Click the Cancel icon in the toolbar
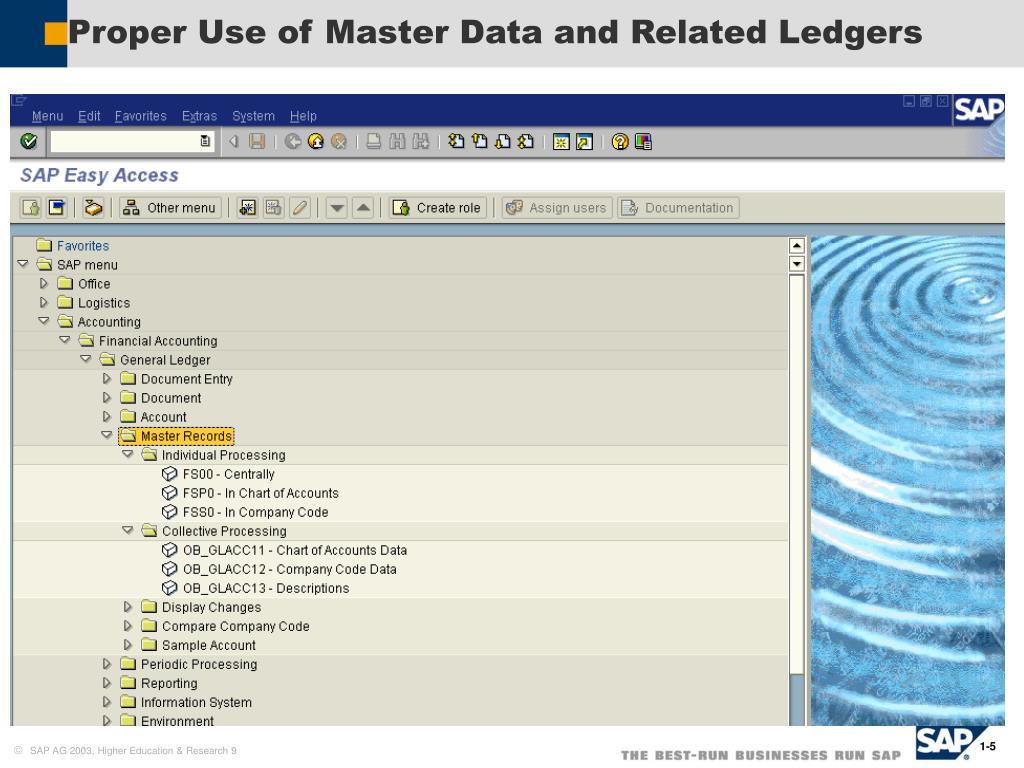The width and height of the screenshot is (1024, 768). [x=338, y=141]
